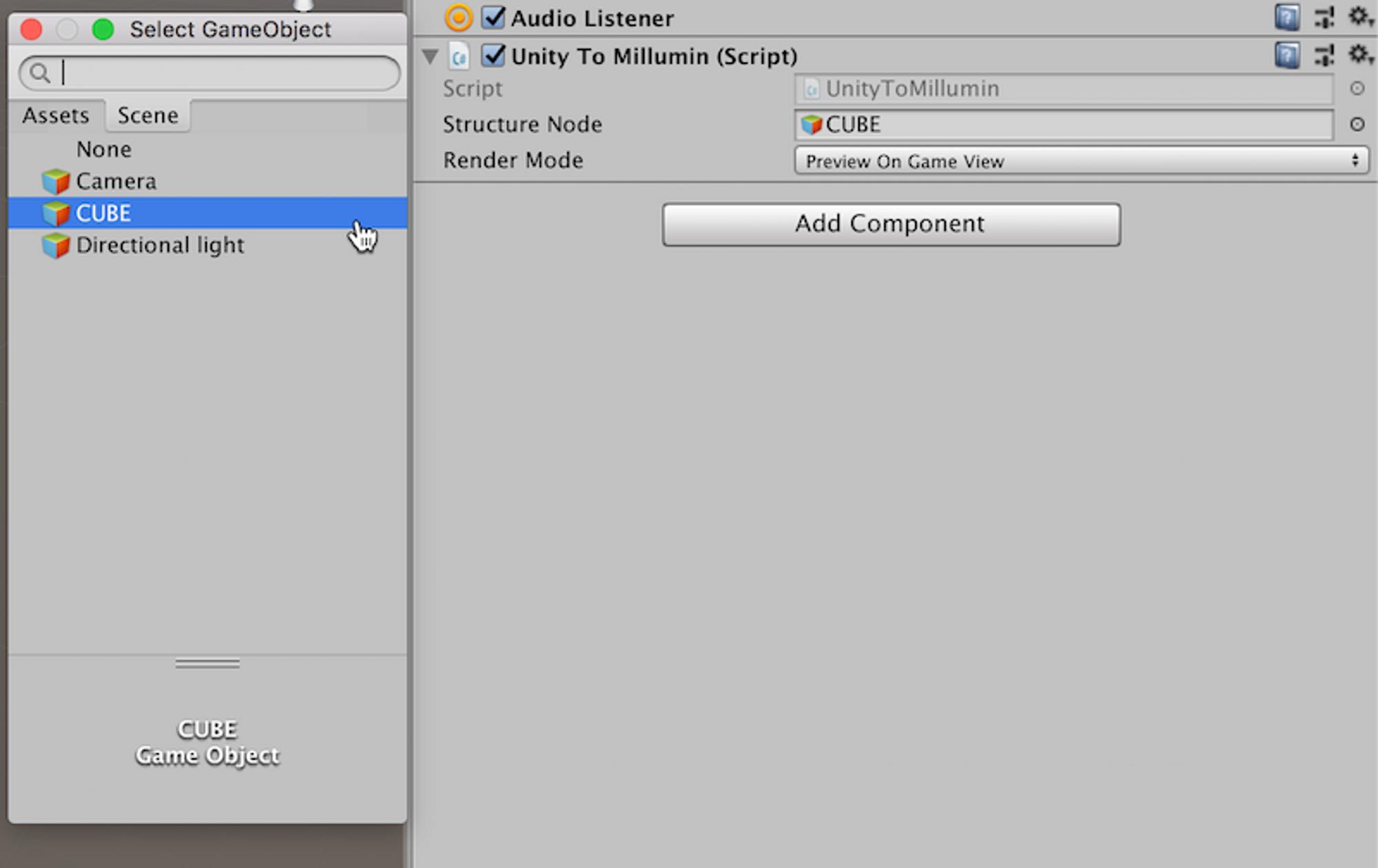This screenshot has width=1378, height=868.
Task: Disable the Audio Listener checkbox
Action: [x=493, y=17]
